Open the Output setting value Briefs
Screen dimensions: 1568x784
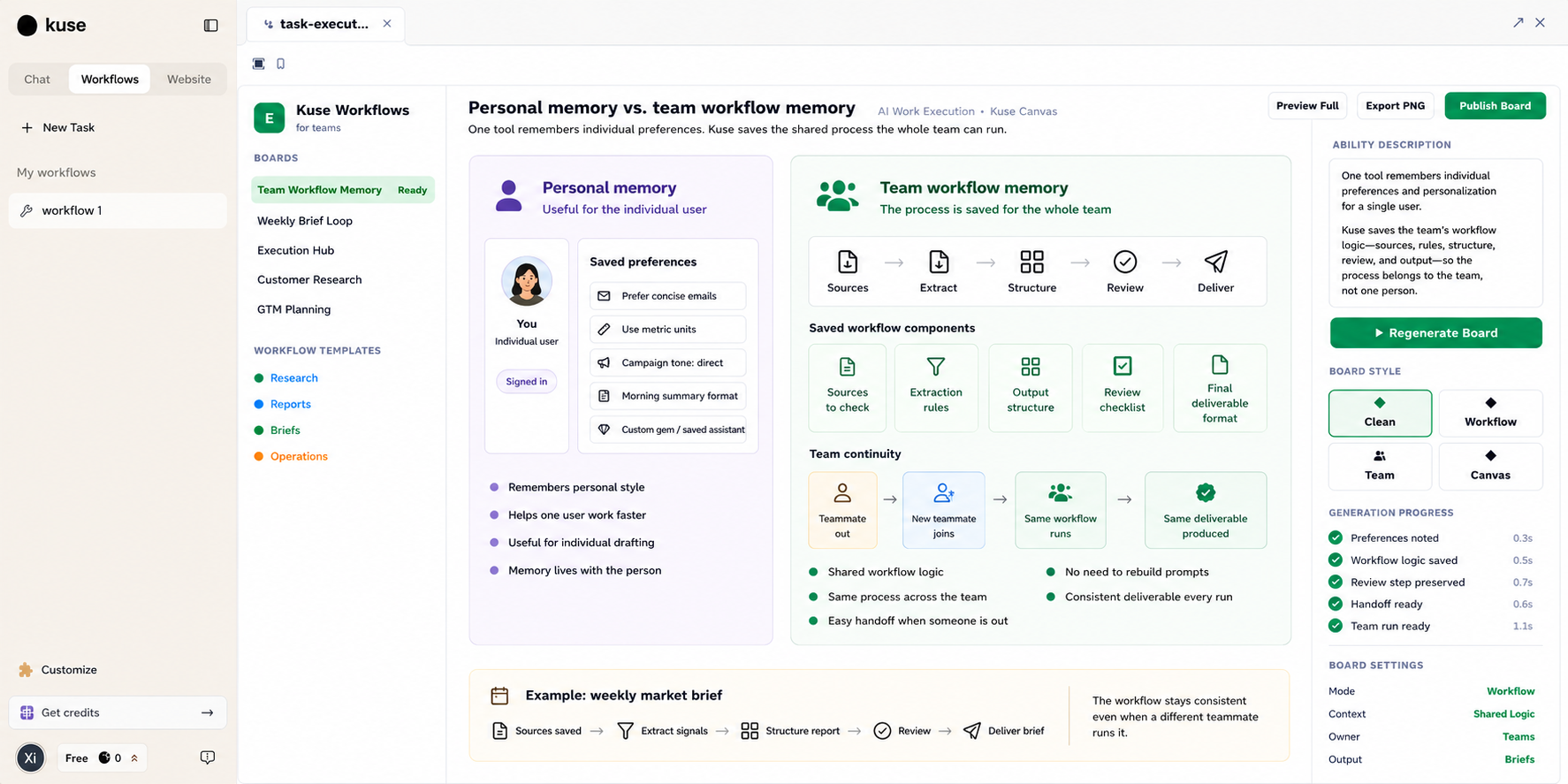pos(1519,759)
